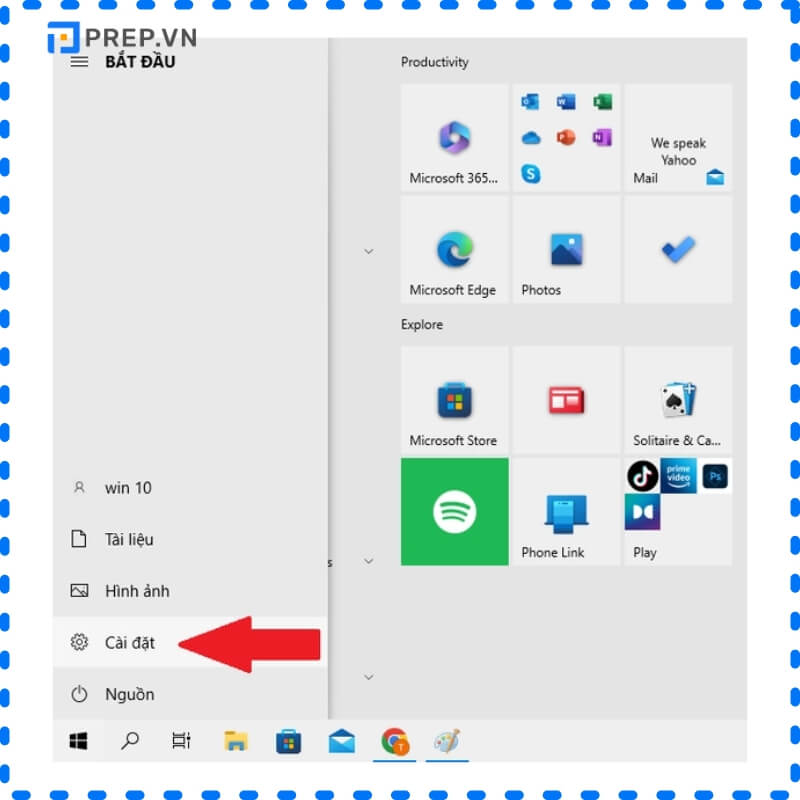Open Mail from the taskbar

coord(342,741)
